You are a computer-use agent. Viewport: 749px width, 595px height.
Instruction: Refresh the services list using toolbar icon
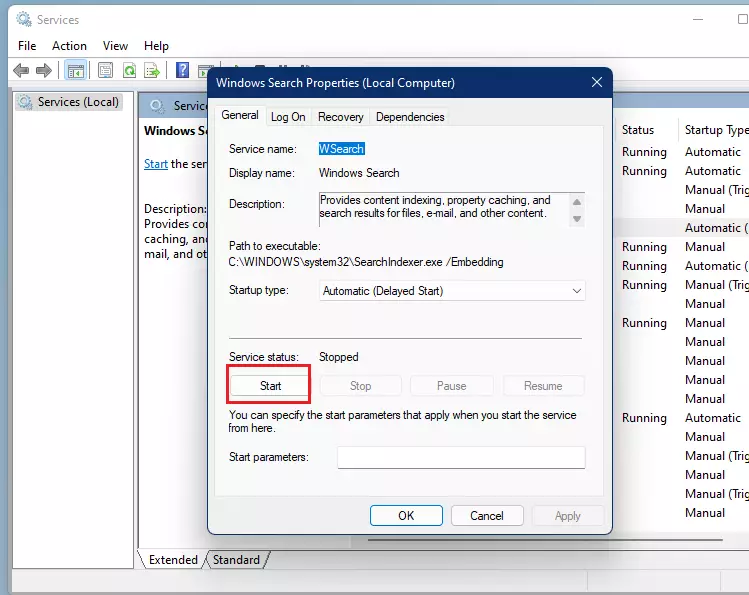coord(129,71)
